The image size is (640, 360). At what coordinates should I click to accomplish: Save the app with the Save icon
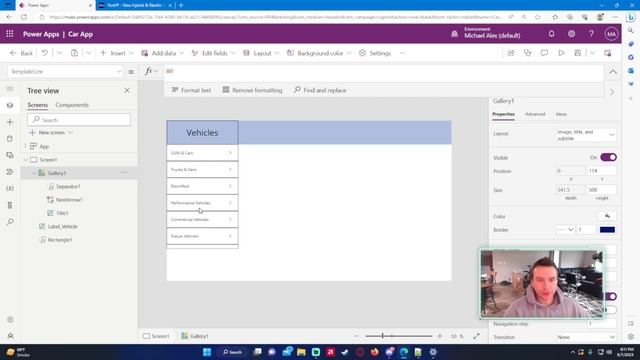pyautogui.click(x=578, y=53)
